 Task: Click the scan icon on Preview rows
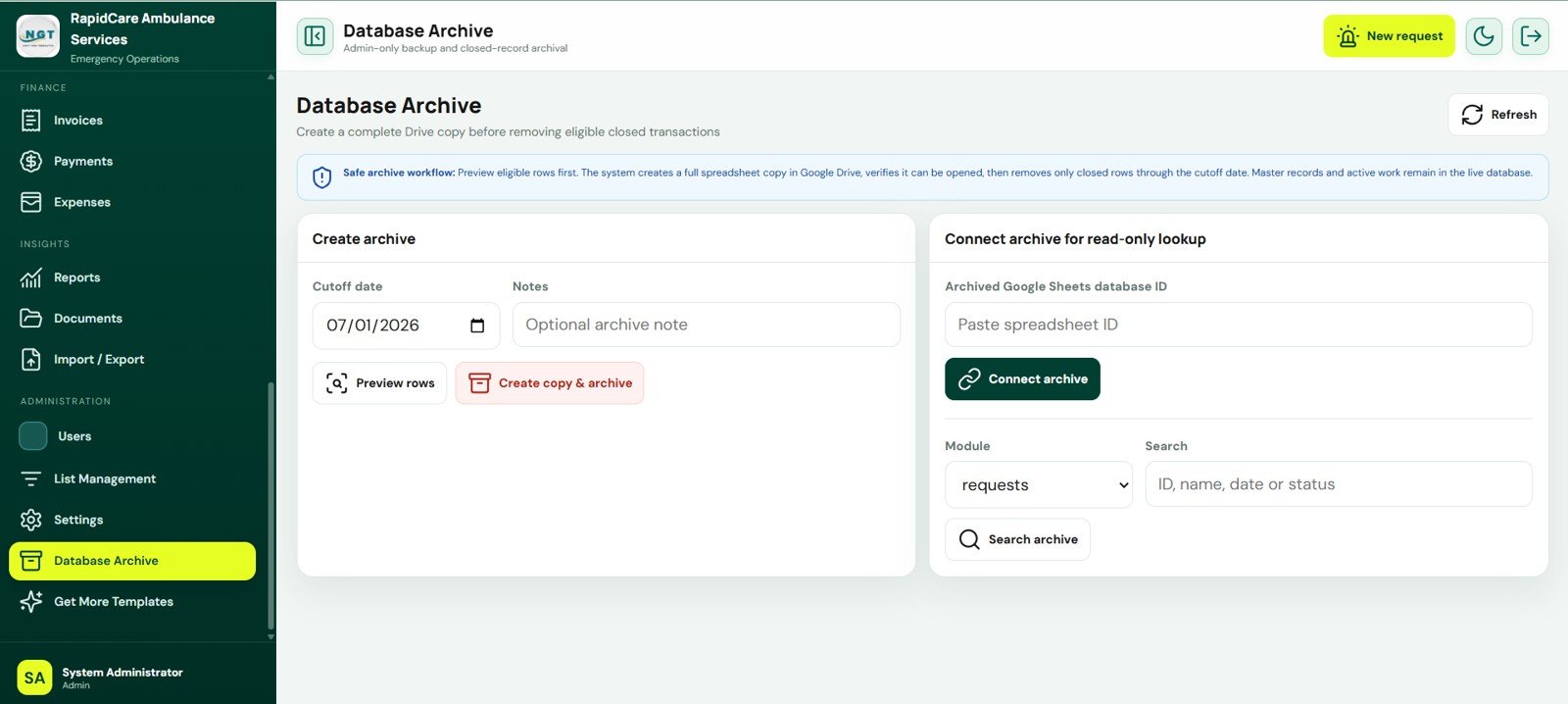[336, 383]
